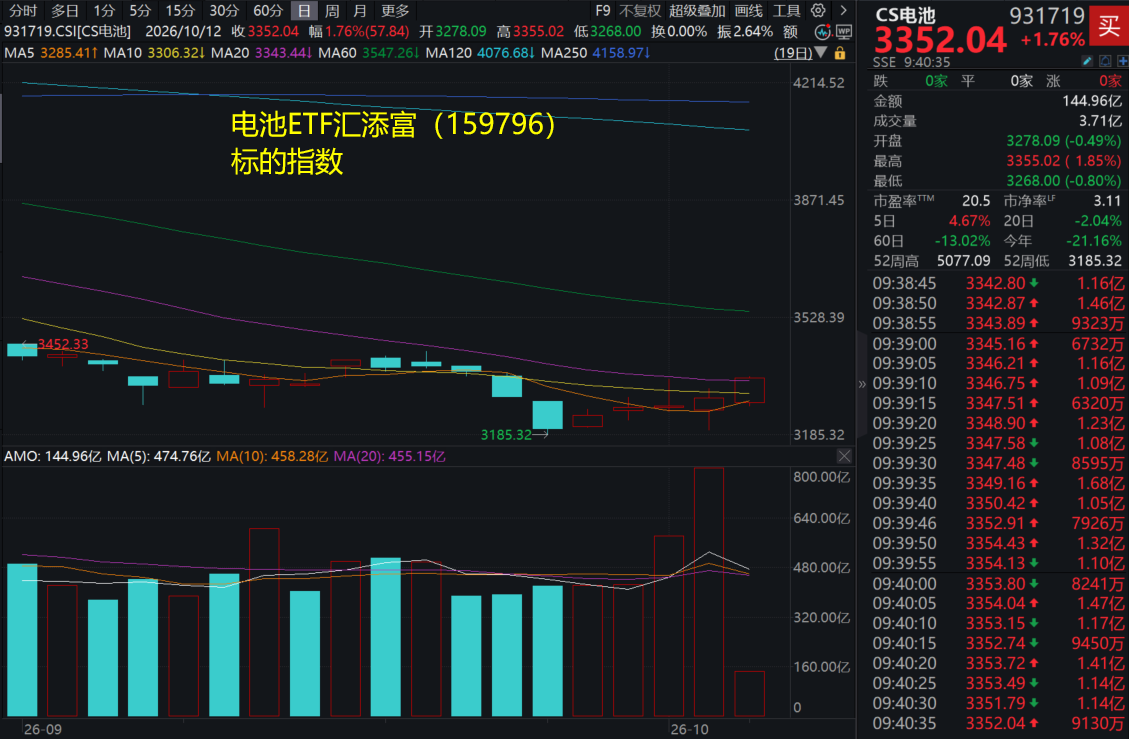Image resolution: width=1129 pixels, height=739 pixels.
Task: Click the red 买 buy button
Action: point(1109,26)
